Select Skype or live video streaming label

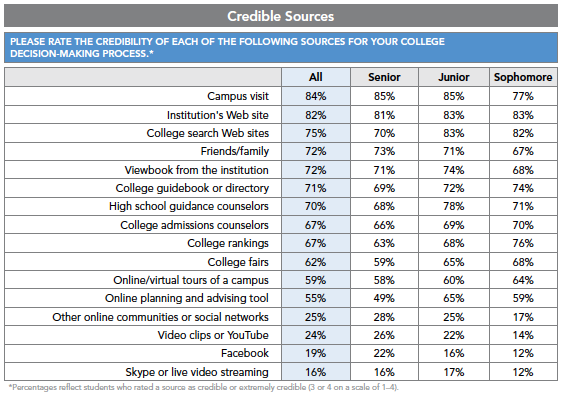197,372
